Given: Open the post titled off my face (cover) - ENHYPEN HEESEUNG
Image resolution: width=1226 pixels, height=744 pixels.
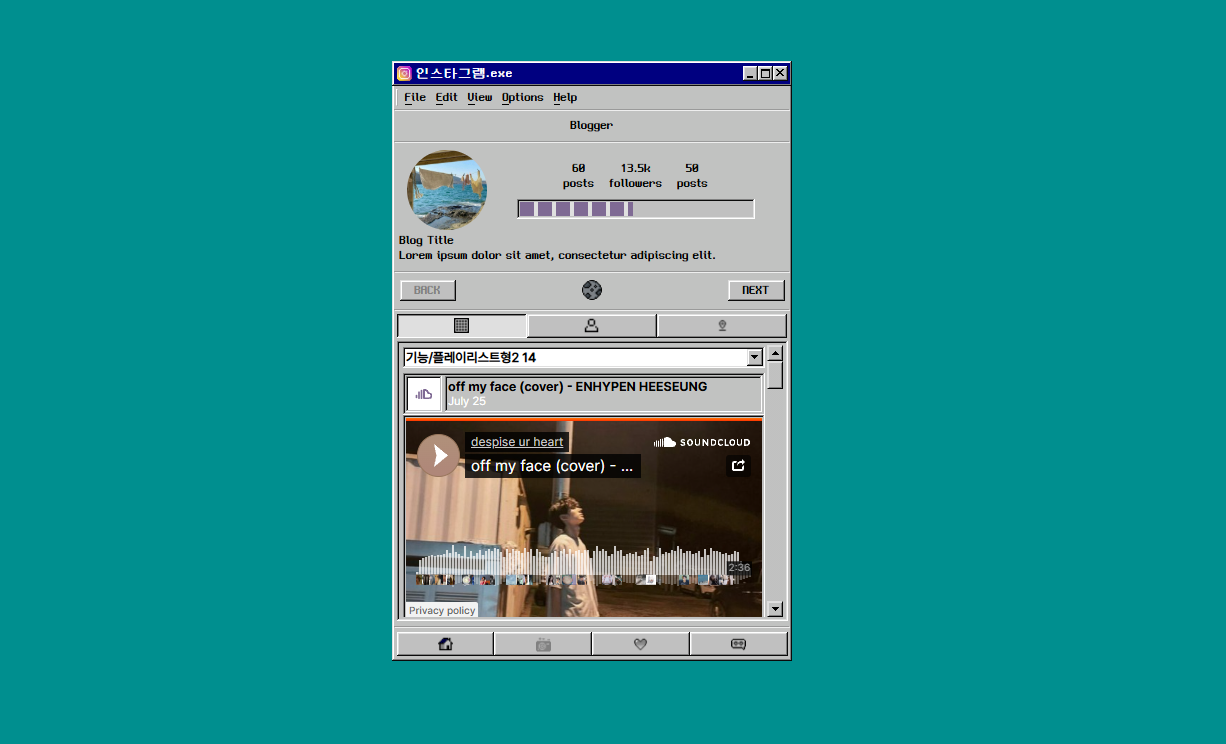Looking at the screenshot, I should coord(577,387).
